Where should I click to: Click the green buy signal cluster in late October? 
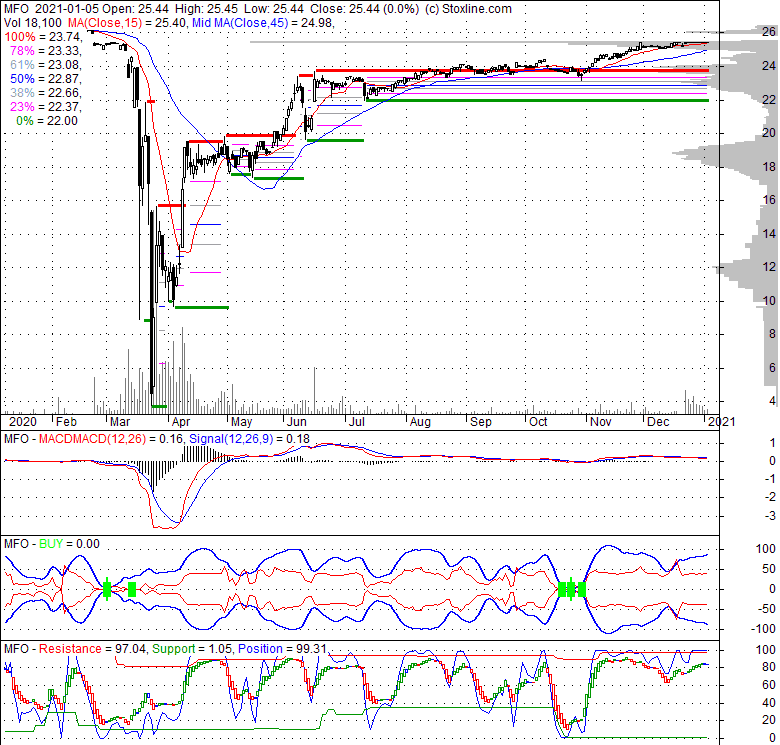pyautogui.click(x=572, y=589)
